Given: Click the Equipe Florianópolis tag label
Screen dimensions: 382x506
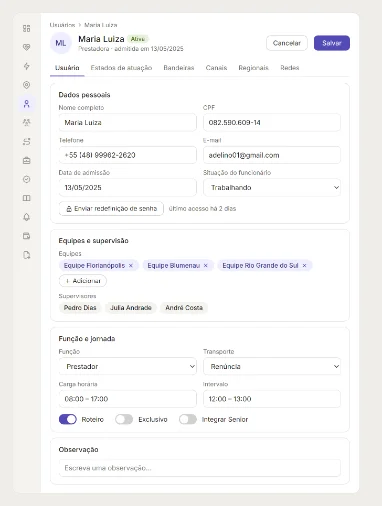Looking at the screenshot, I should [94, 265].
